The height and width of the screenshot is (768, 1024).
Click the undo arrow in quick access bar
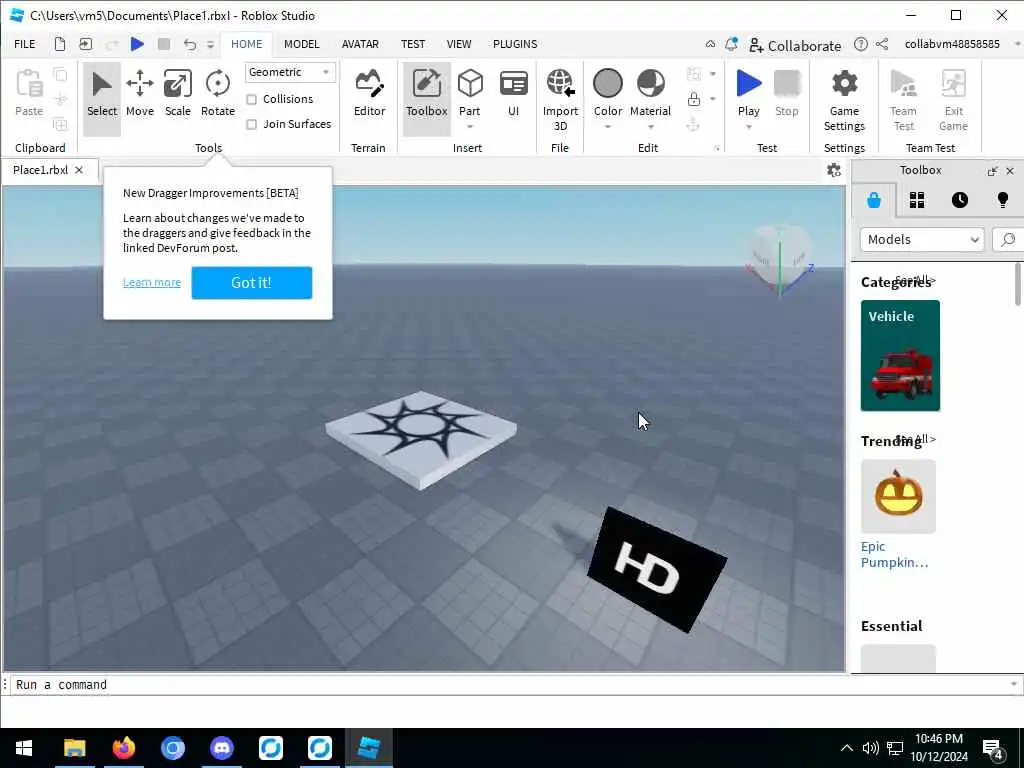point(189,44)
